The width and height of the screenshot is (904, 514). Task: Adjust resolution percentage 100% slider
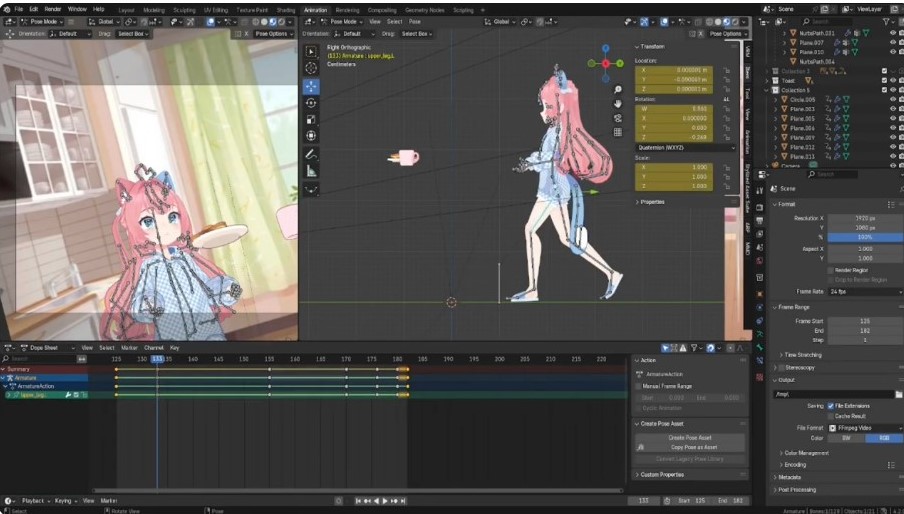click(x=865, y=237)
